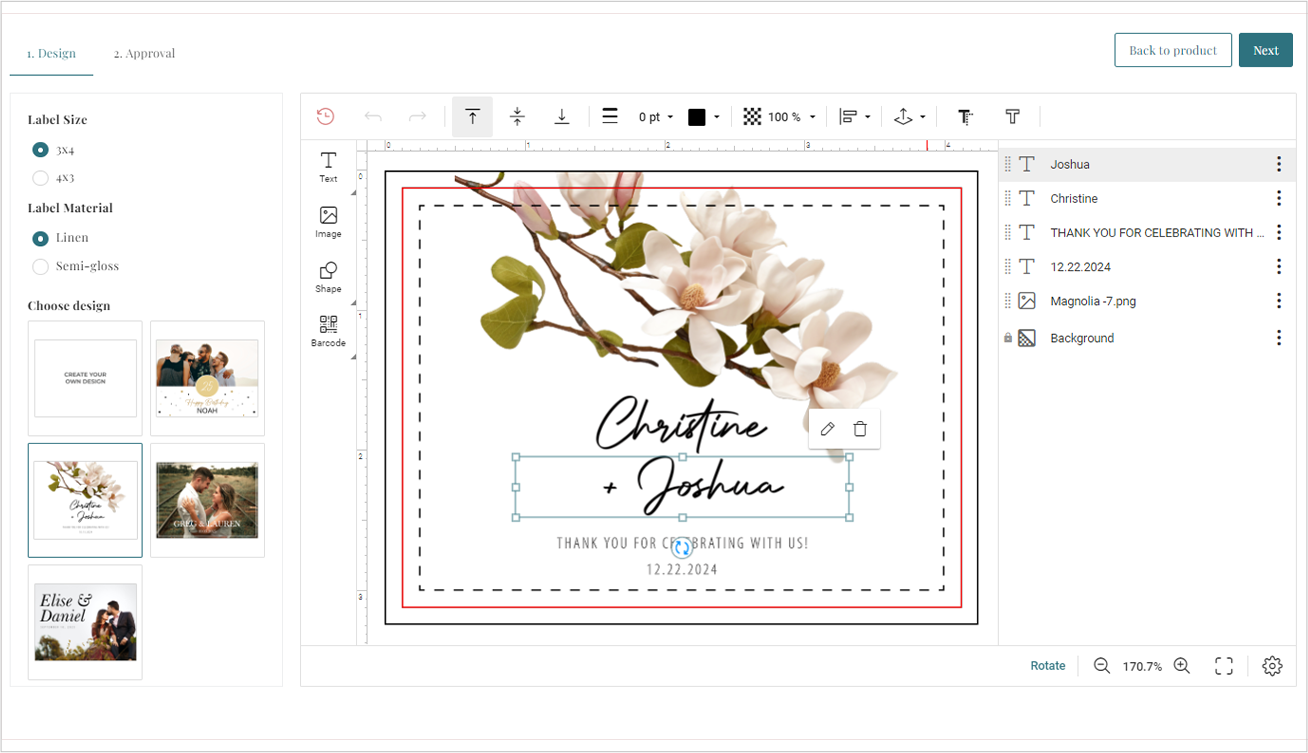1308x753 pixels.
Task: Click the checkerboard opacity icon
Action: point(752,117)
